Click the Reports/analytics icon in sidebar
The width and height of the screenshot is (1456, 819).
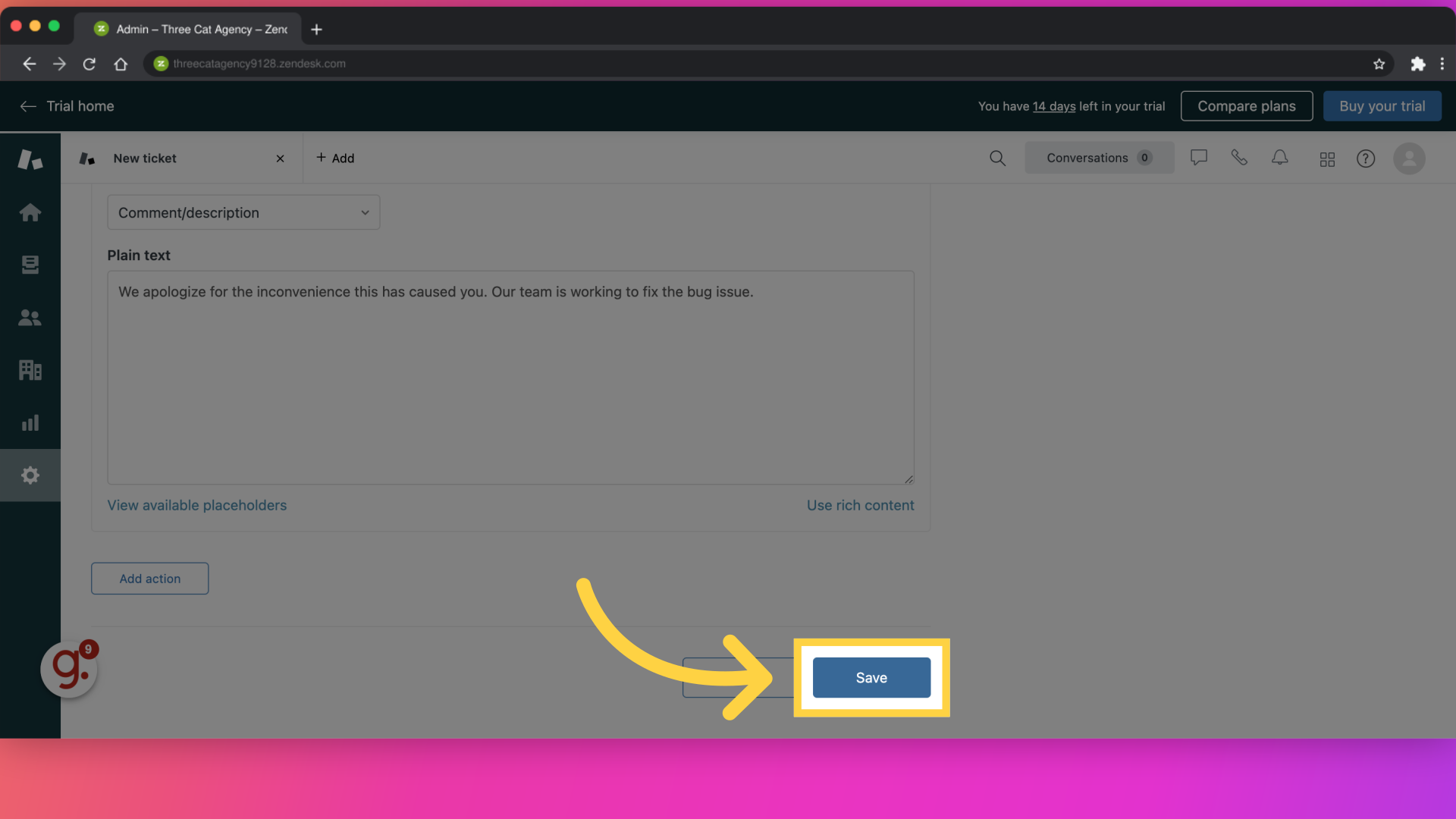(29, 422)
